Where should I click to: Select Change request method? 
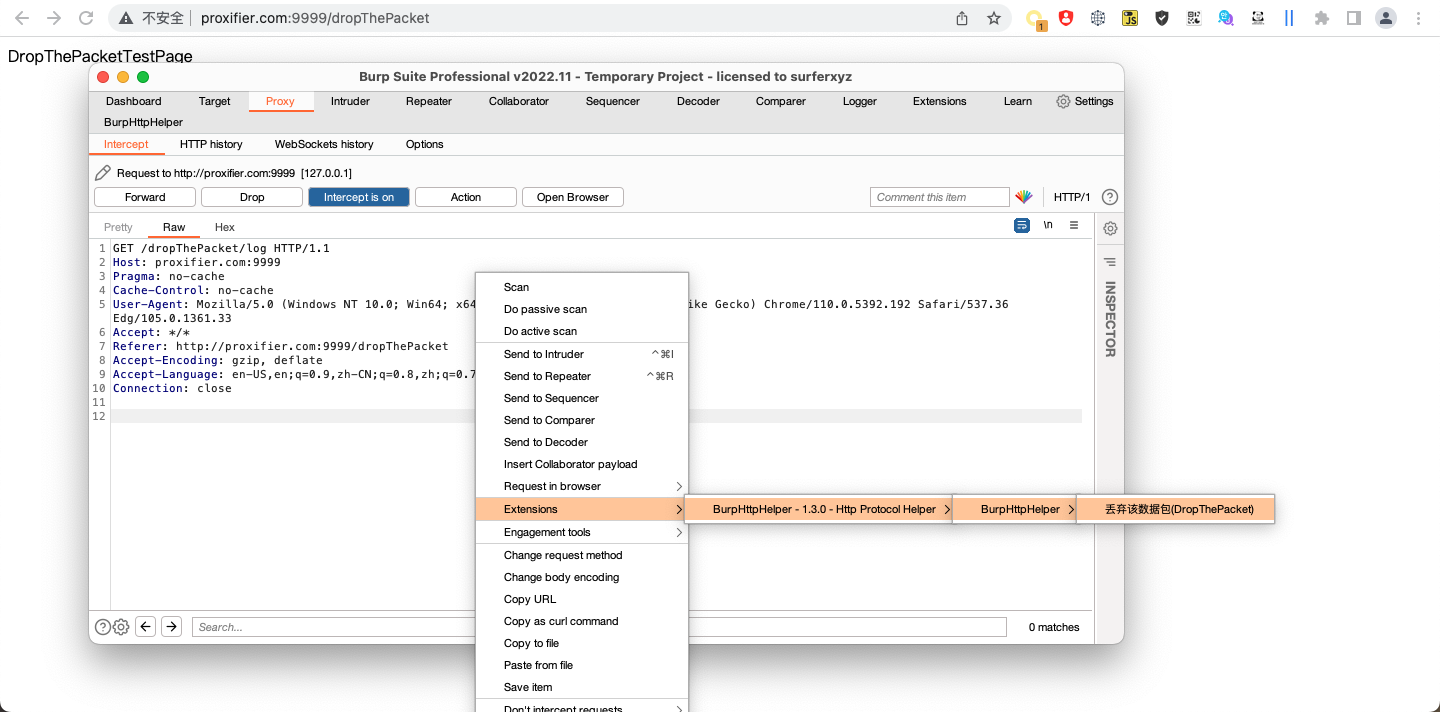(x=582, y=555)
